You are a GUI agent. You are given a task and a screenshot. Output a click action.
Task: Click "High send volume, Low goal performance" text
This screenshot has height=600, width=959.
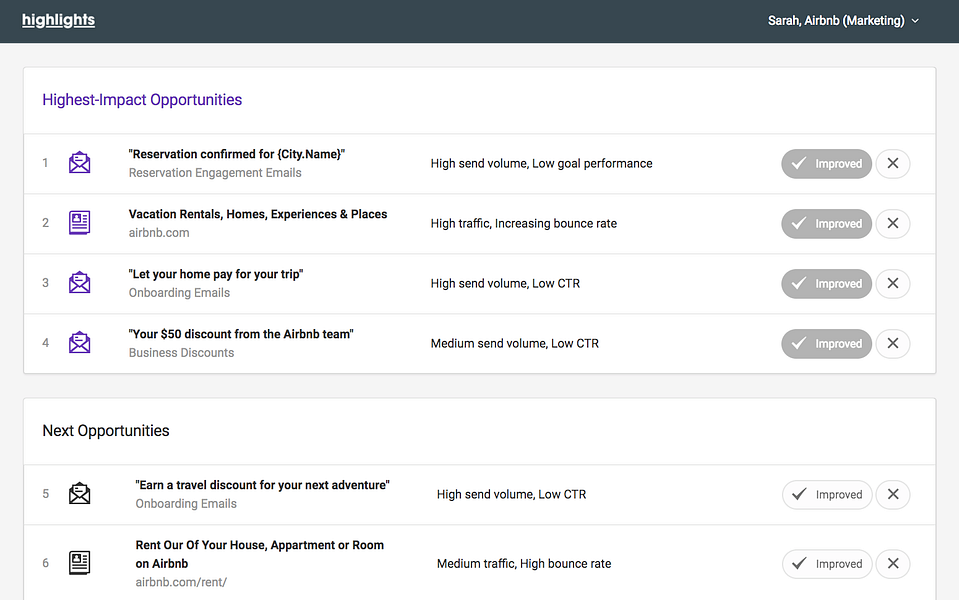[x=541, y=163]
